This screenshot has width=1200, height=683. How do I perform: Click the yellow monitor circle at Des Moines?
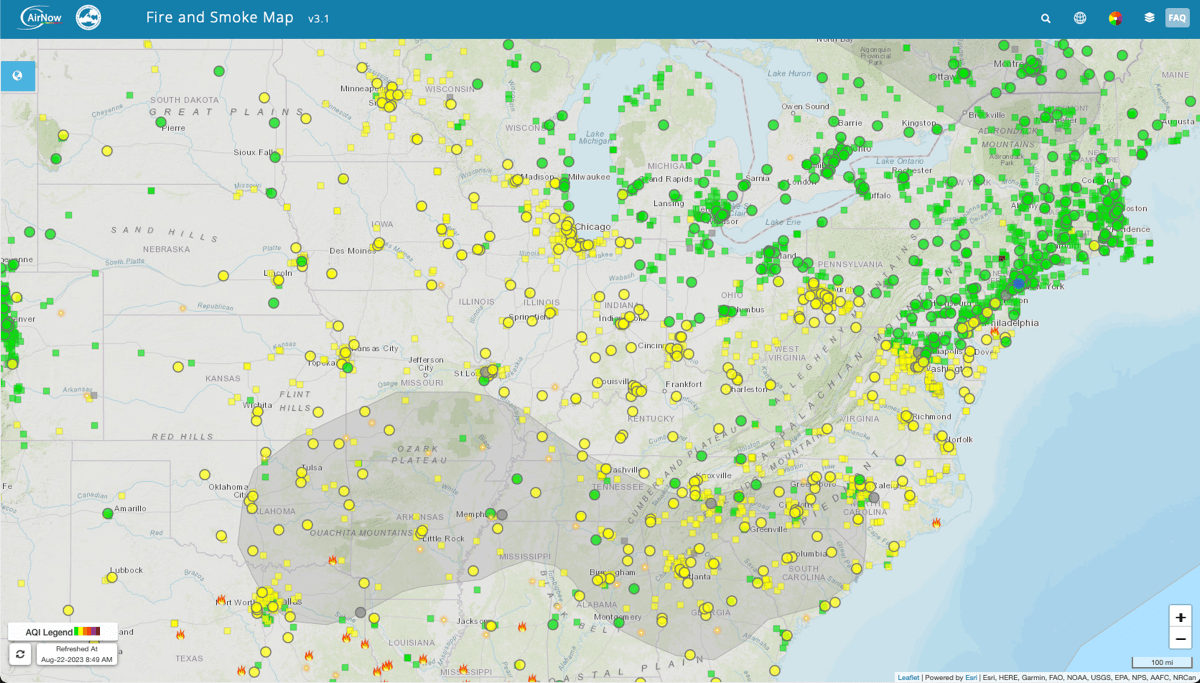click(379, 243)
